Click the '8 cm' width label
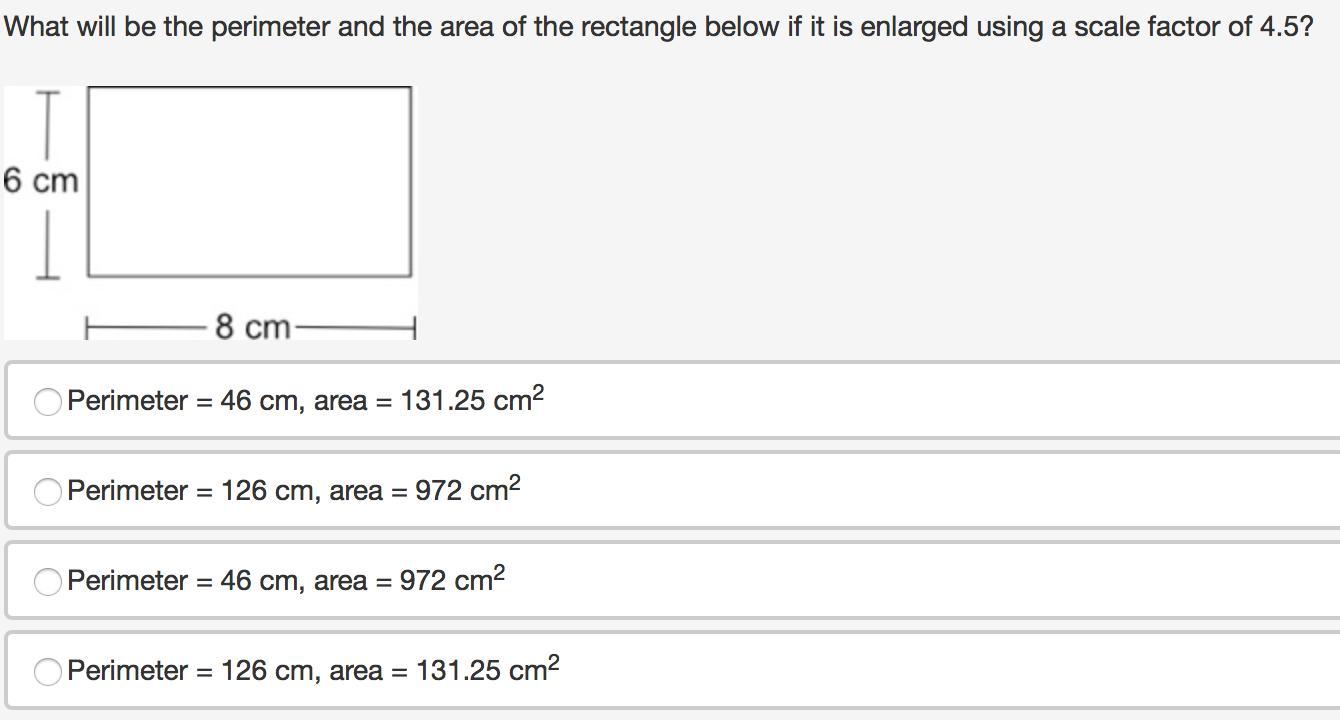 252,327
